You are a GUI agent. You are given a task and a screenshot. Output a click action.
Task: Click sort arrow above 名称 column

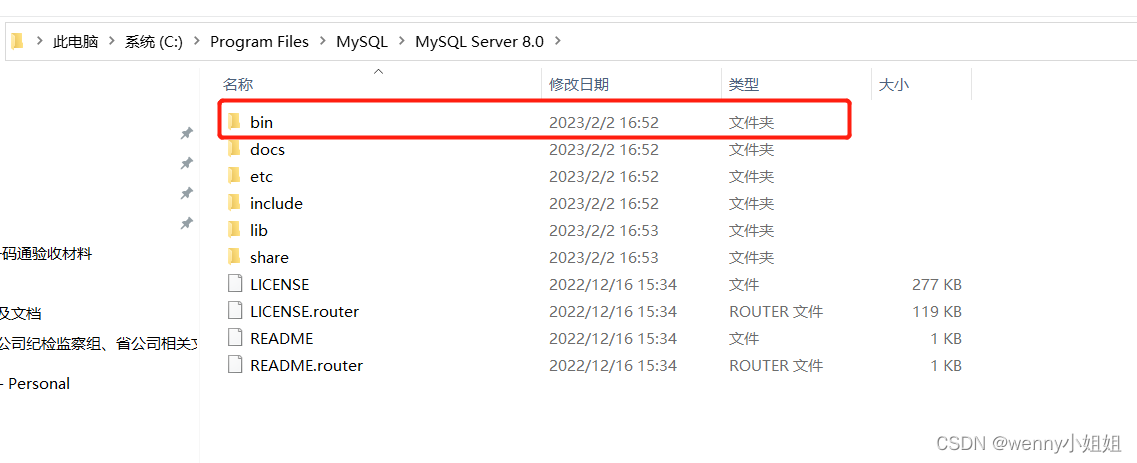pos(378,71)
